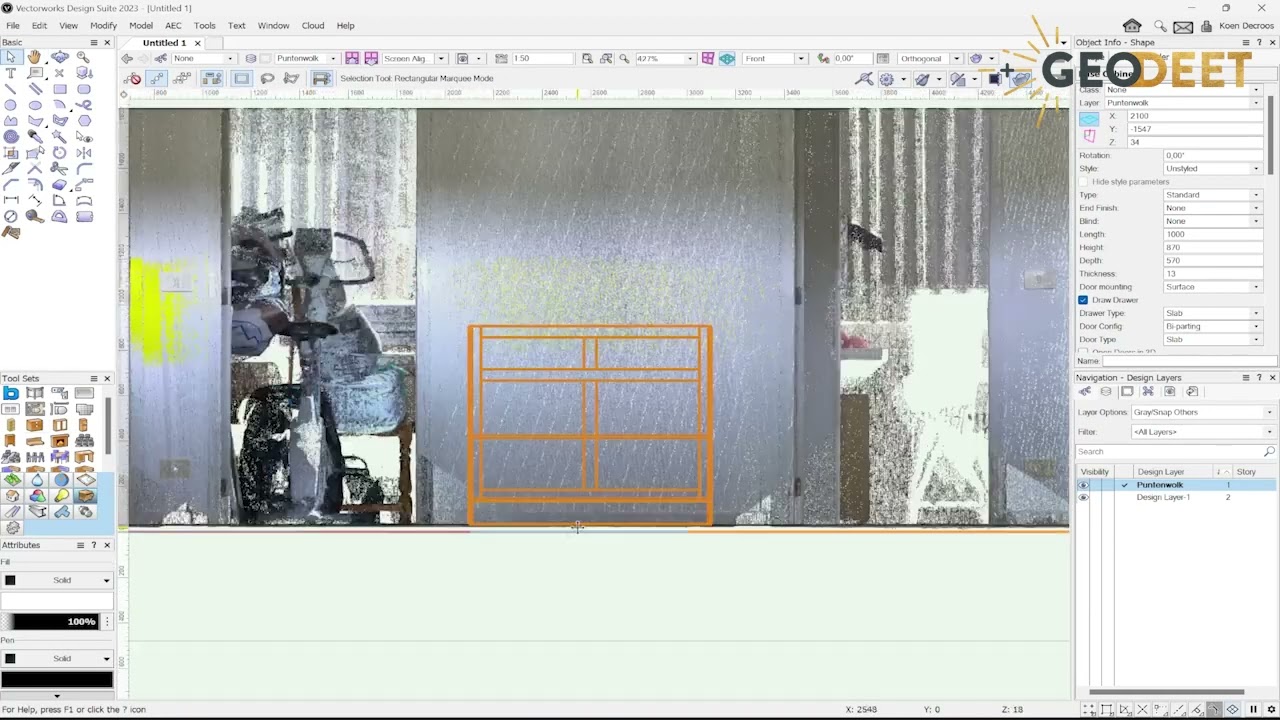Image resolution: width=1280 pixels, height=720 pixels.
Task: Open the File menu
Action: 12,25
